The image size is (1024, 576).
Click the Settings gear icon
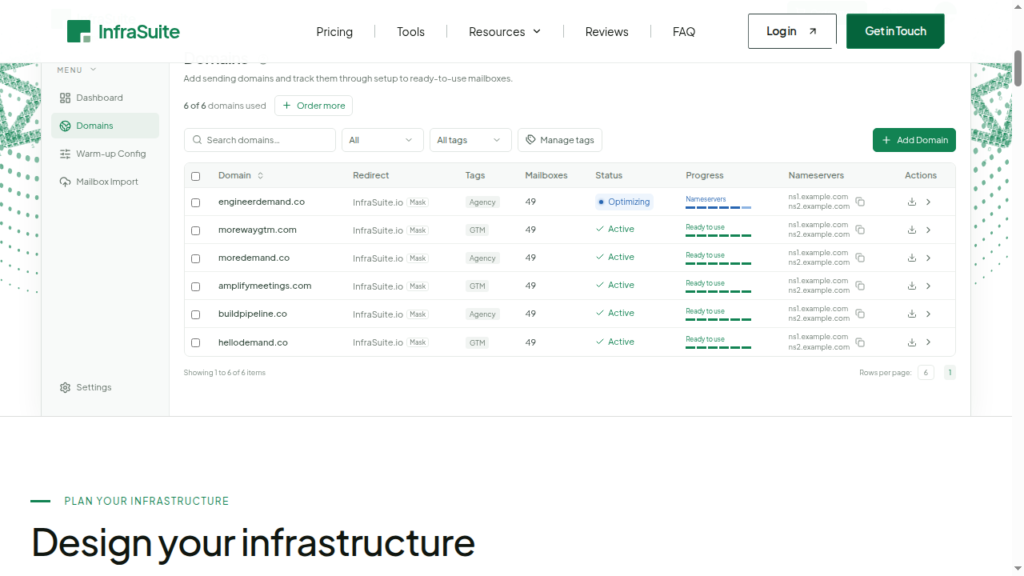(x=65, y=388)
